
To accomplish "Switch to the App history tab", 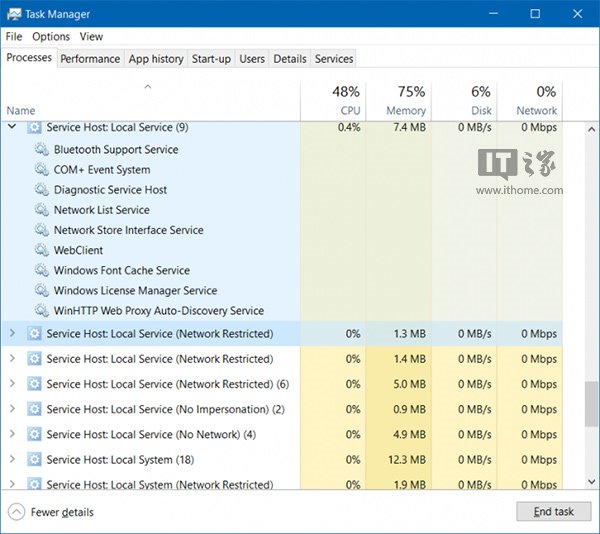I will coord(156,59).
